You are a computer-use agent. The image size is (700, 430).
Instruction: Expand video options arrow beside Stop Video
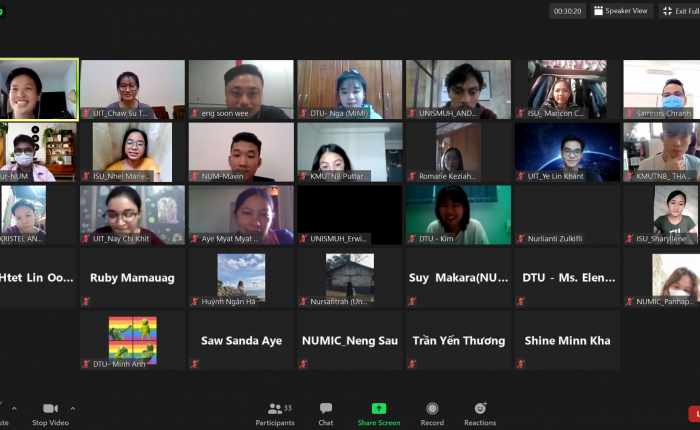tap(72, 408)
